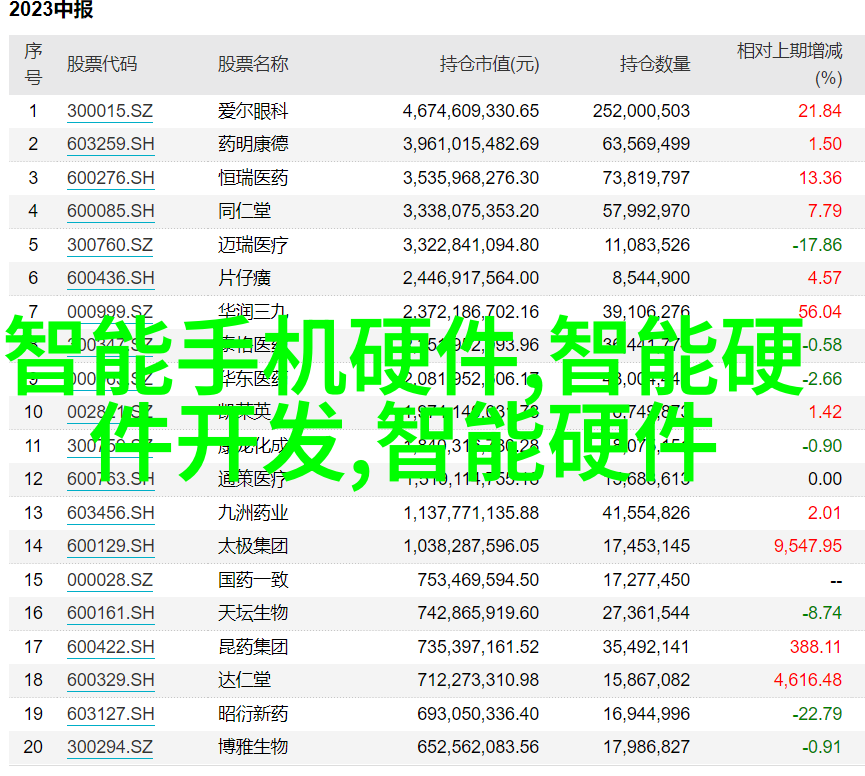Follow the 600085.SH stock link
865x776 pixels.
(110, 211)
